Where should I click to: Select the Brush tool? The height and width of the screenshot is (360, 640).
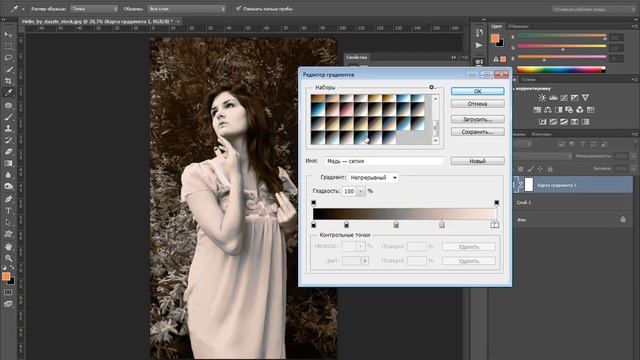point(8,117)
